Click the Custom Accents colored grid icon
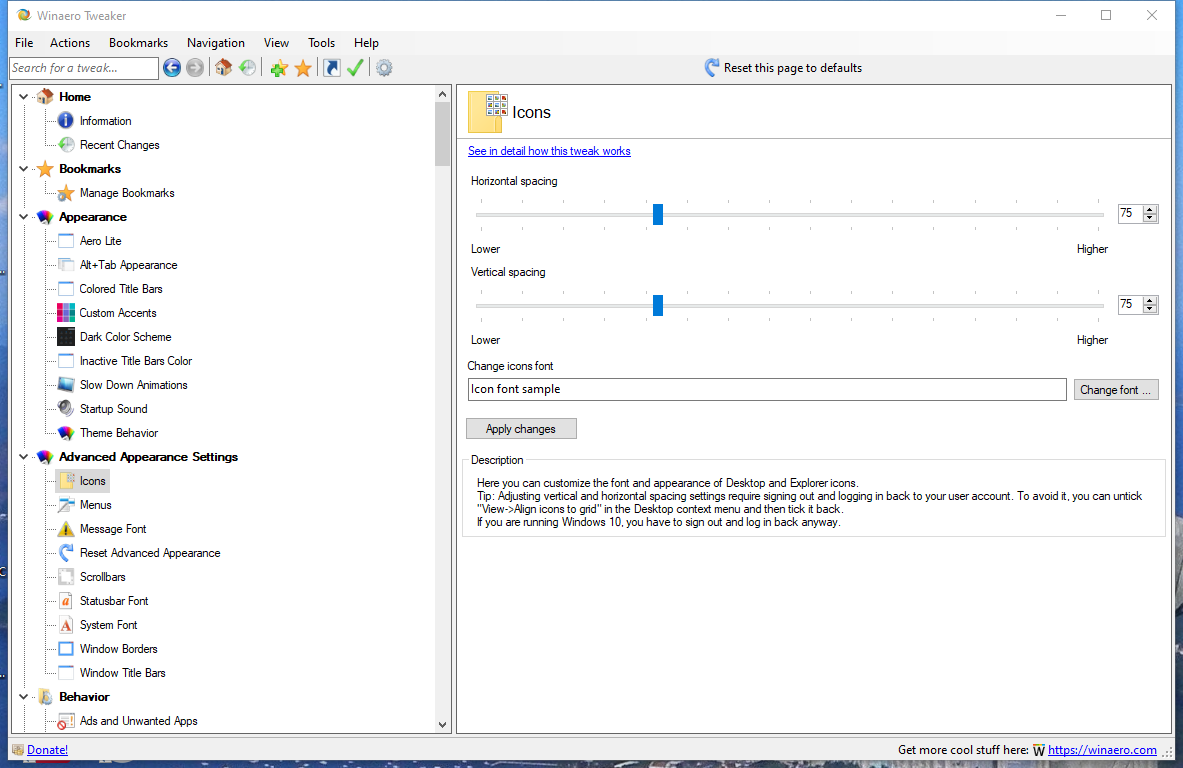 66,313
